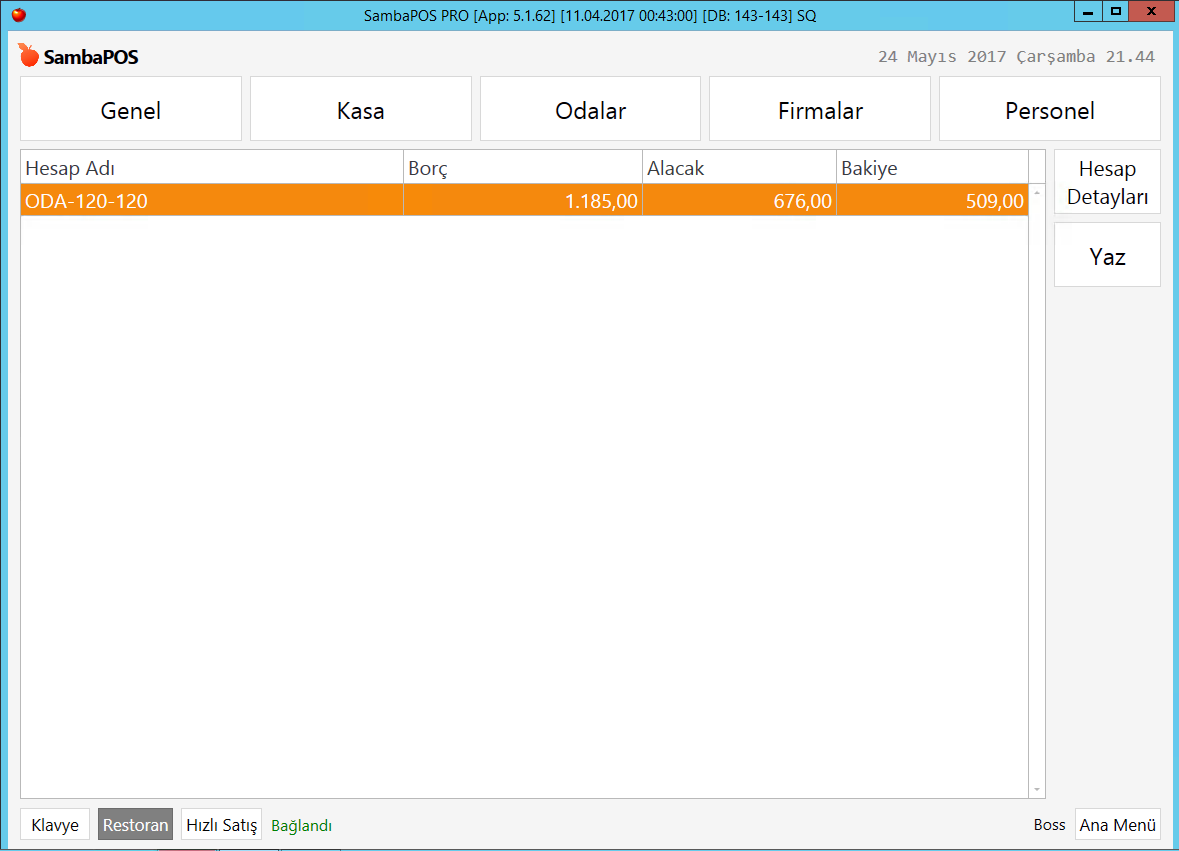The height and width of the screenshot is (851, 1179).
Task: Switch to the Restoran department
Action: (x=135, y=825)
